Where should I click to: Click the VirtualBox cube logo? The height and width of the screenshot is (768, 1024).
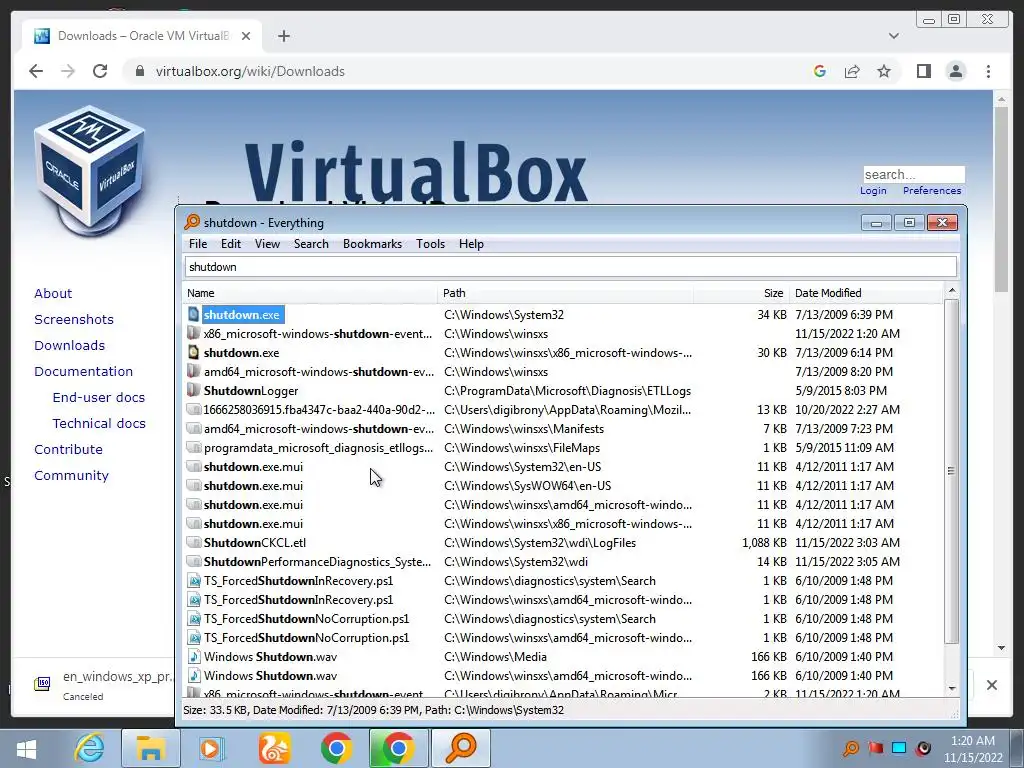click(89, 172)
